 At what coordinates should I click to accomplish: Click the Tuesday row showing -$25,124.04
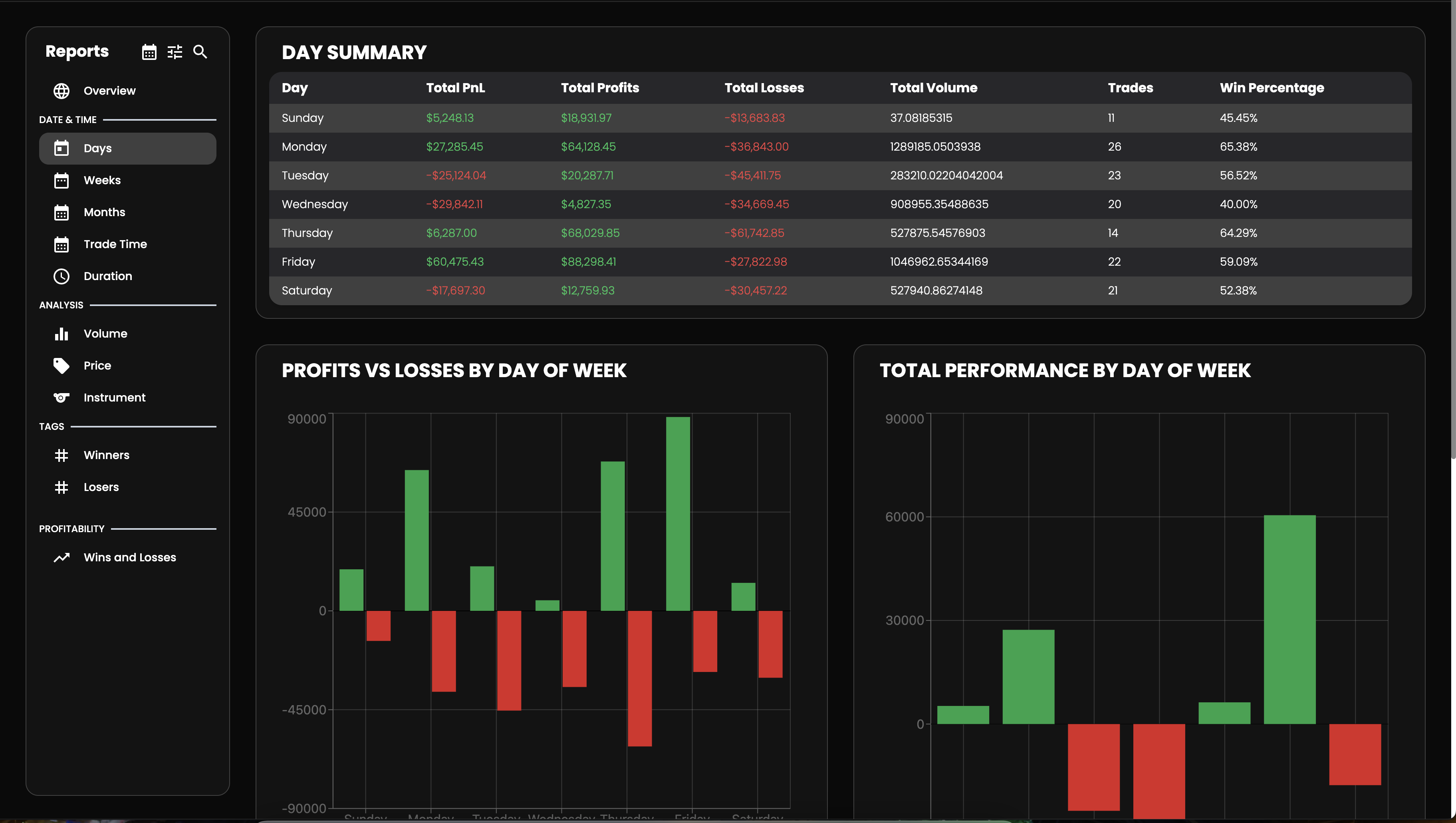(x=678, y=175)
